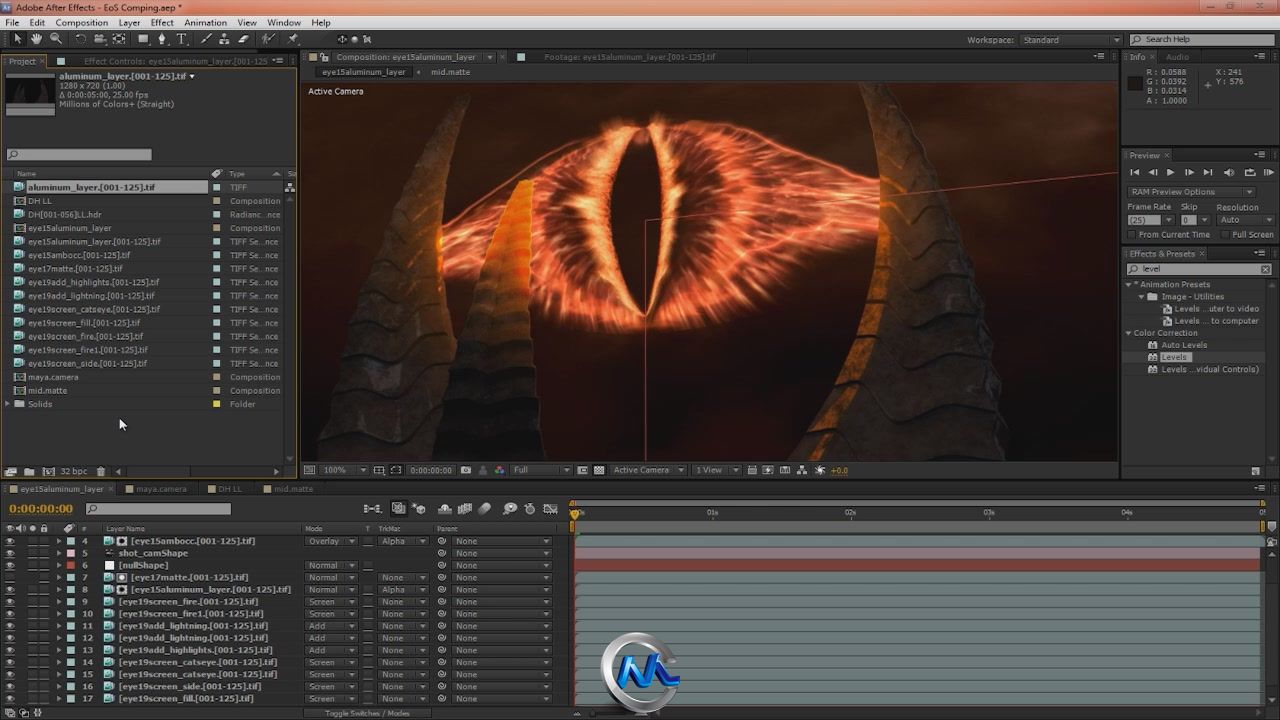Open the track matte dropdown for layer 8 Alpha
Viewport: 1280px width, 720px height.
(x=404, y=589)
